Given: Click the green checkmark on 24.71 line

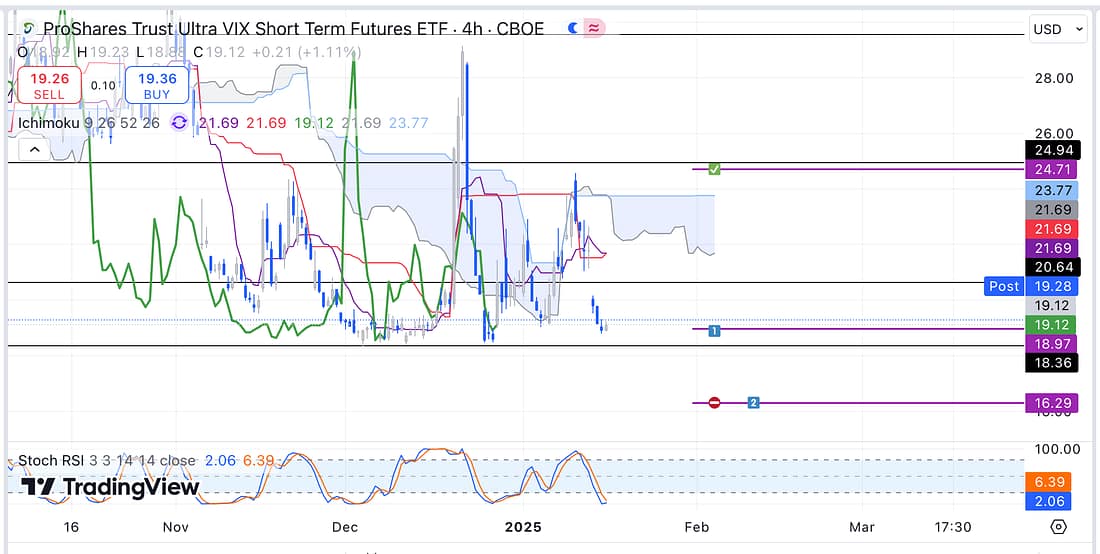Looking at the screenshot, I should pyautogui.click(x=713, y=169).
